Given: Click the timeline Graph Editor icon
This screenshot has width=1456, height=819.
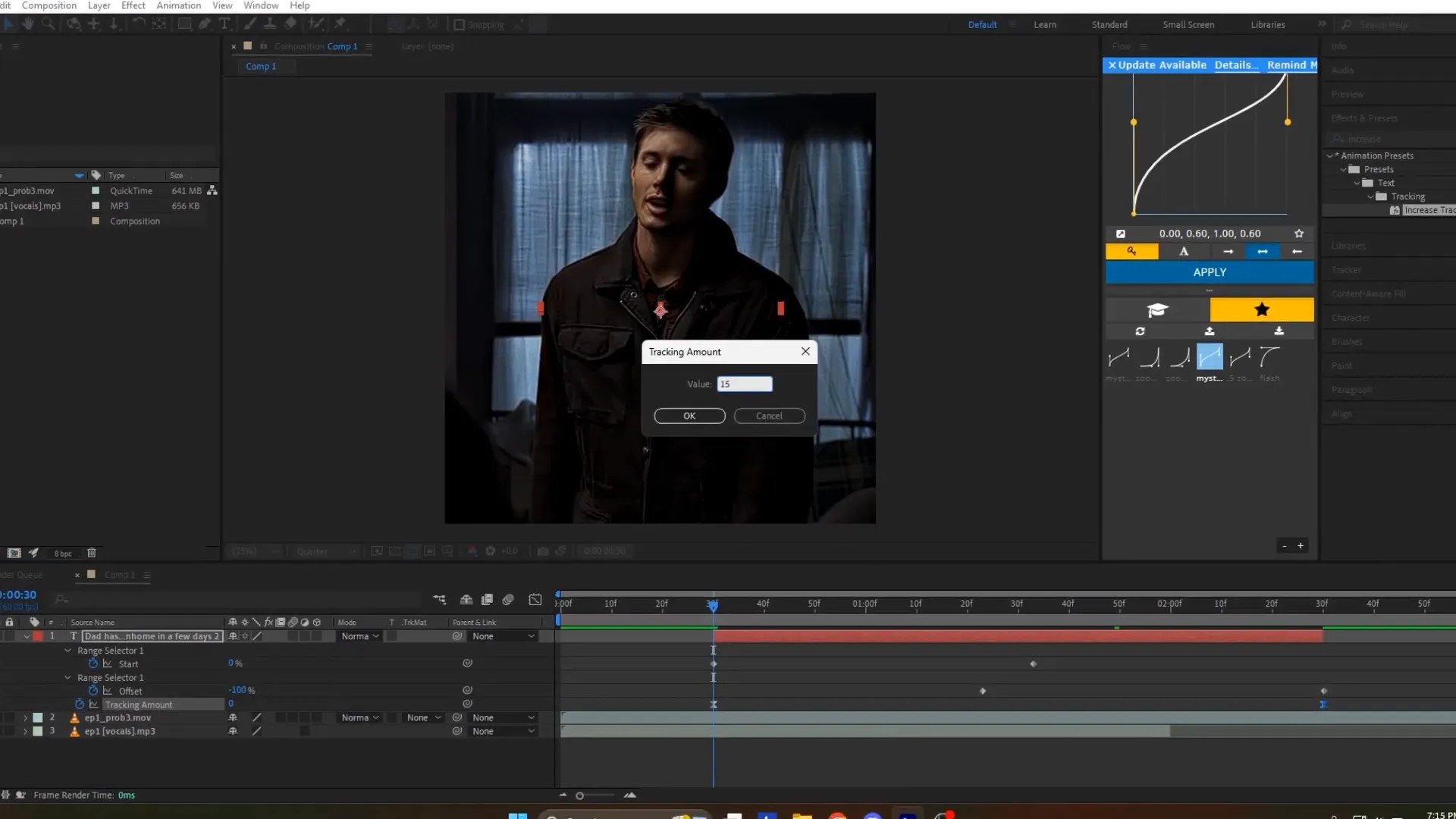Looking at the screenshot, I should [535, 600].
